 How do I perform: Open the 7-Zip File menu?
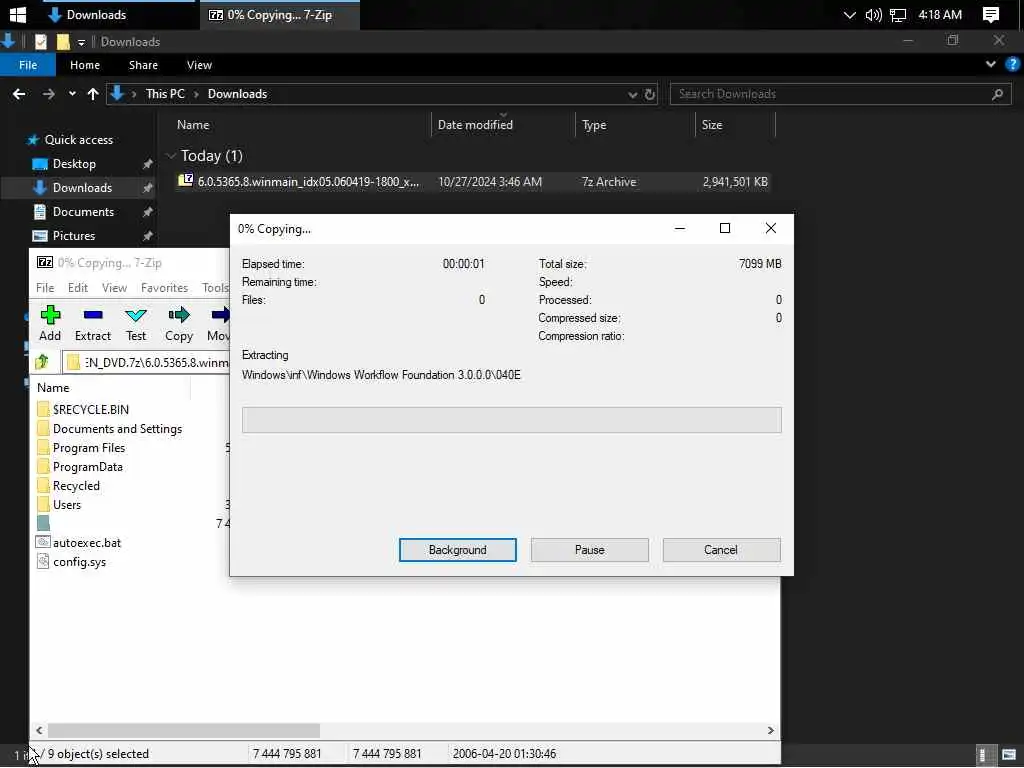[x=45, y=288]
